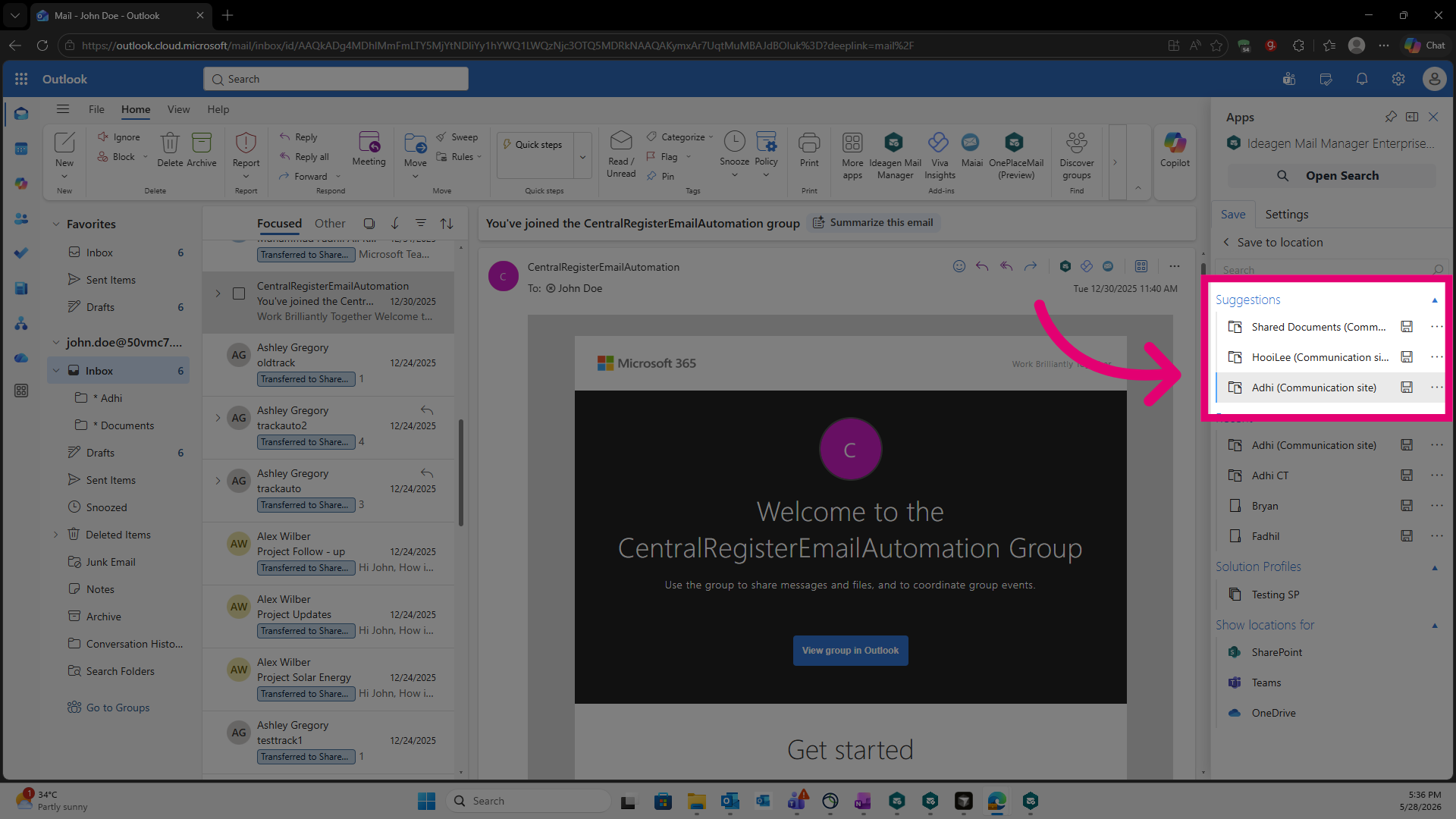Click Summarize this email
1456x819 pixels.
(874, 222)
